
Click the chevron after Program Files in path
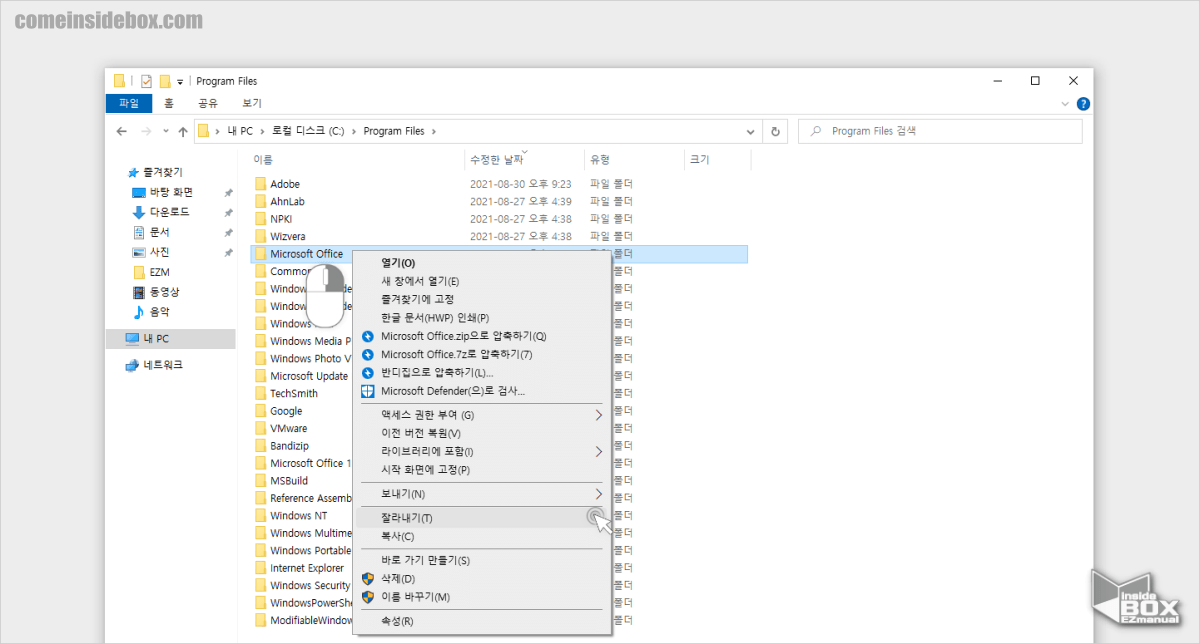(x=433, y=131)
